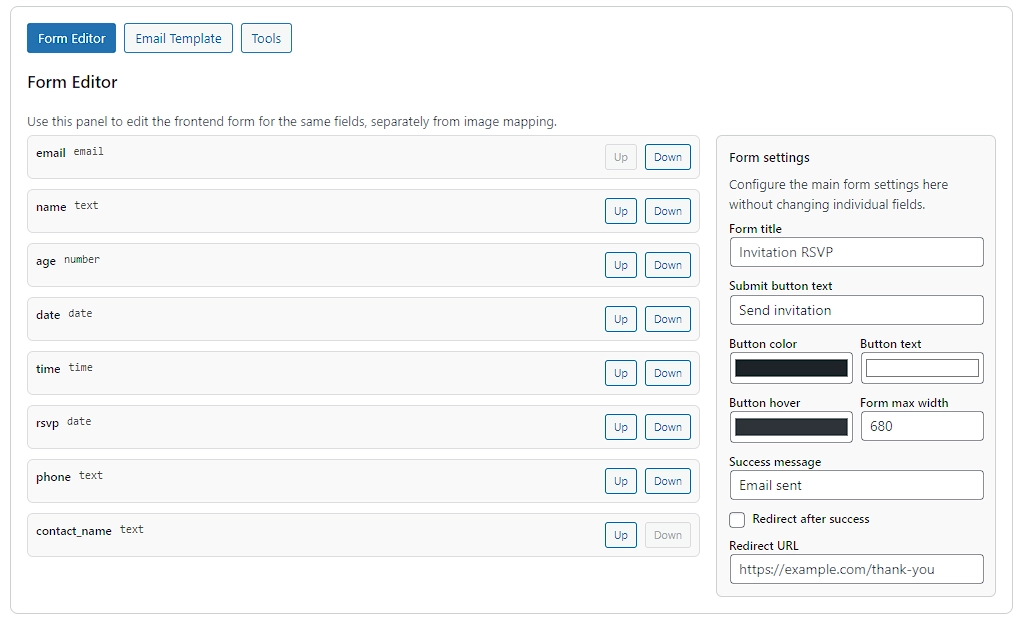Open the Button color picker swatch
Image resolution: width=1019 pixels, height=629 pixels.
pyautogui.click(x=790, y=368)
